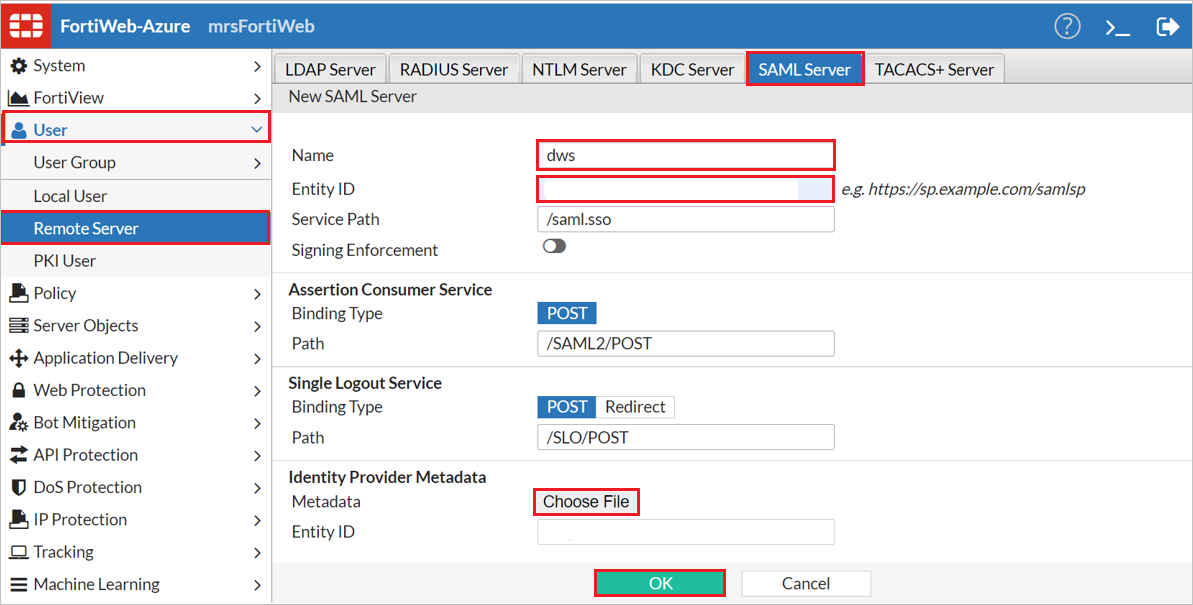Collapse the User menu chevron
This screenshot has height=605, width=1193.
[256, 130]
